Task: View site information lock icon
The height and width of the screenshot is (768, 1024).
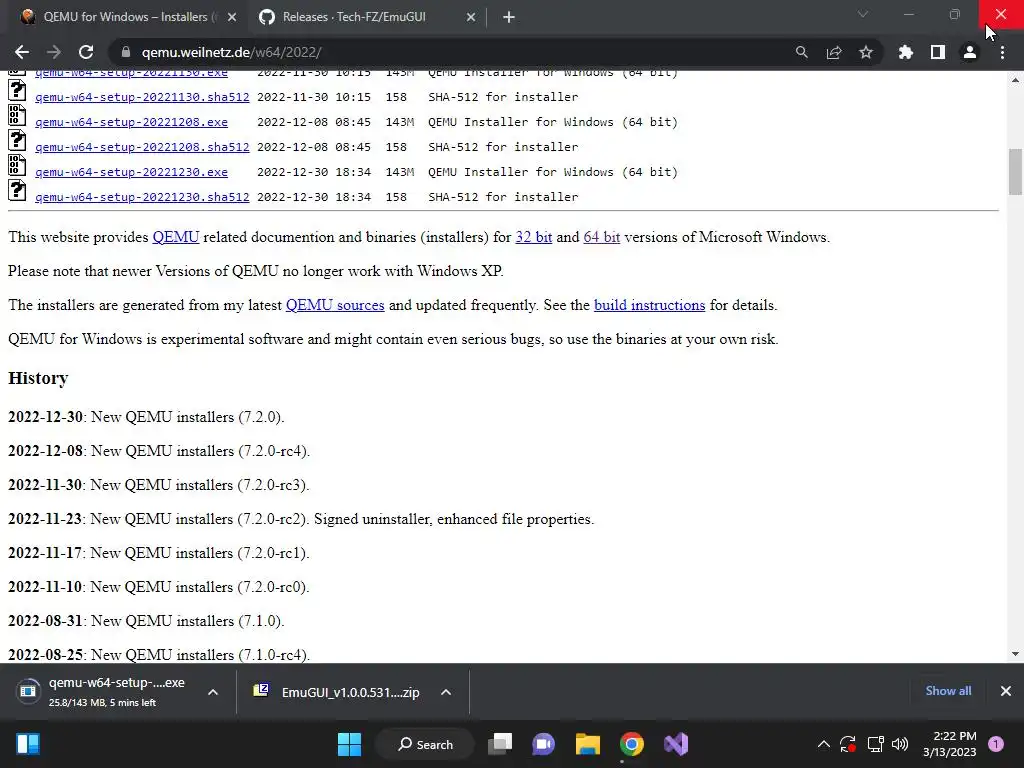Action: click(126, 52)
